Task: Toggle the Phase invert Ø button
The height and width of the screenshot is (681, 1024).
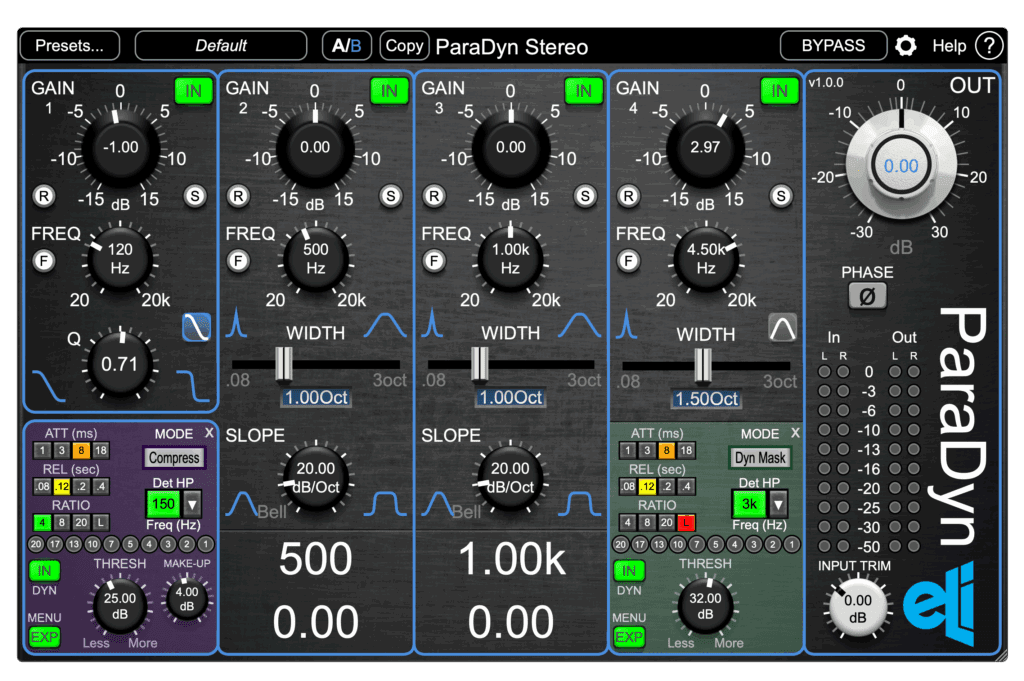Action: [x=866, y=296]
